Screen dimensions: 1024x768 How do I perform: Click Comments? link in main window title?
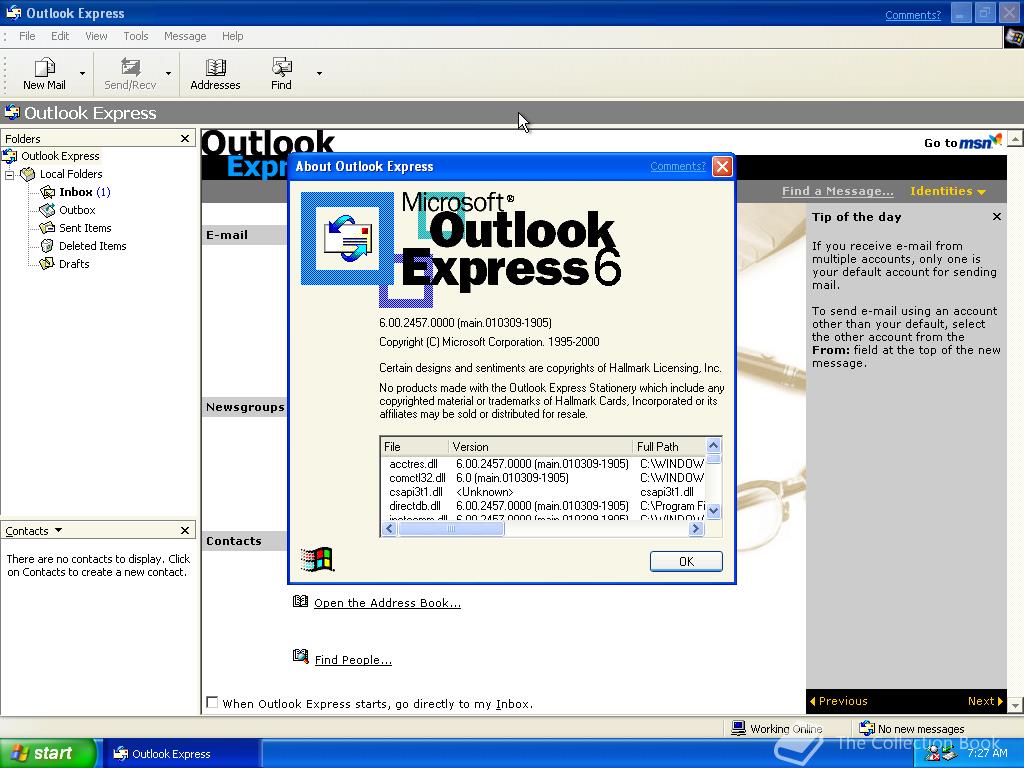pyautogui.click(x=913, y=14)
